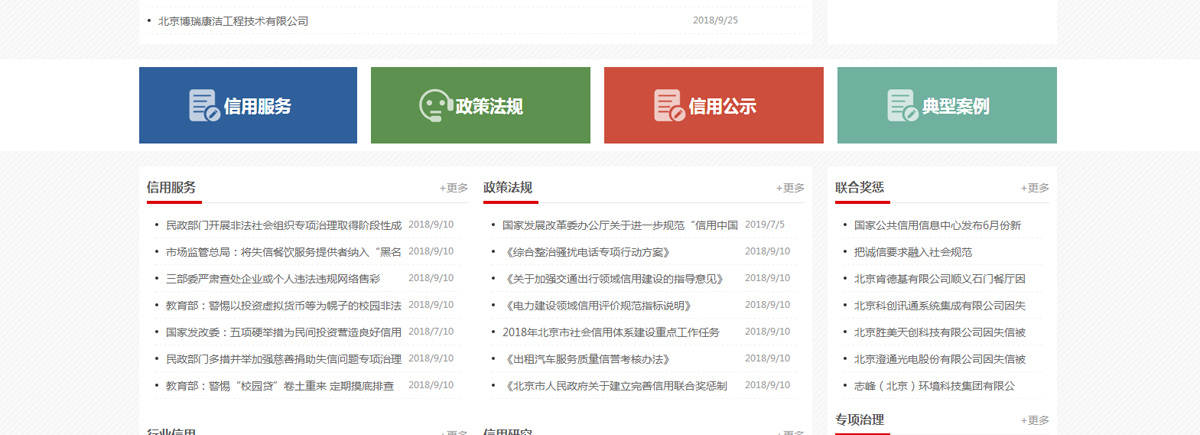Open 《出租汽车服务质量信誉考核办法》 link
Screen dimensions: 1200x435
tap(586, 358)
